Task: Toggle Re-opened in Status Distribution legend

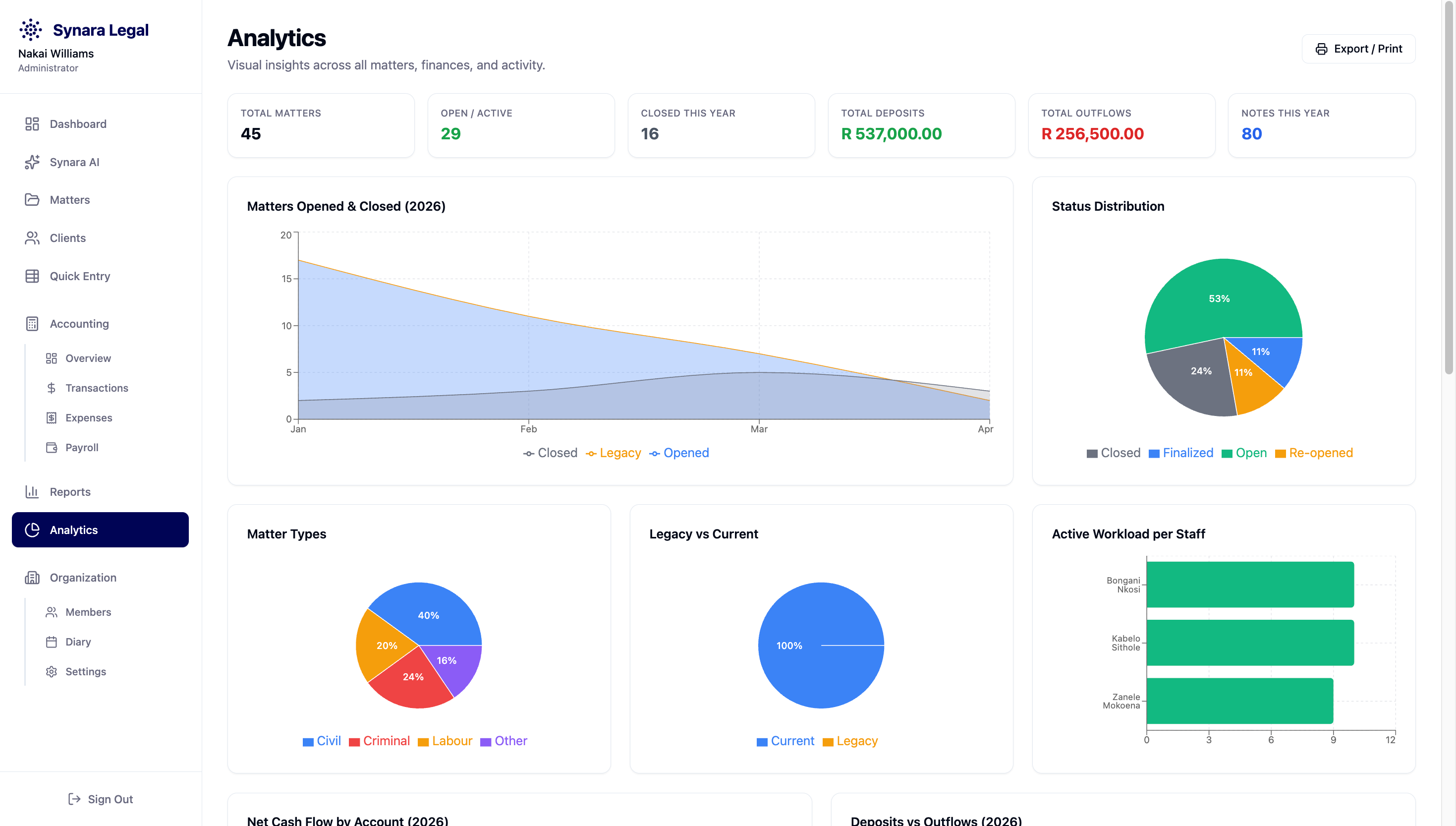Action: tap(1314, 453)
